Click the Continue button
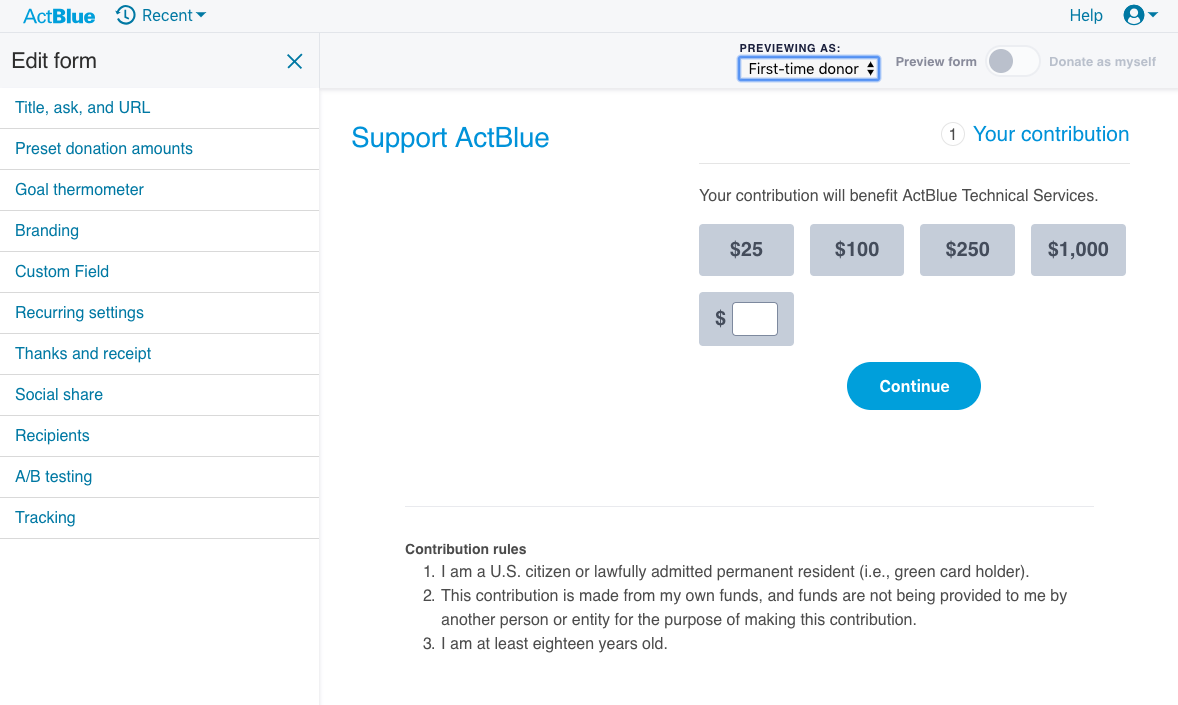 (914, 386)
